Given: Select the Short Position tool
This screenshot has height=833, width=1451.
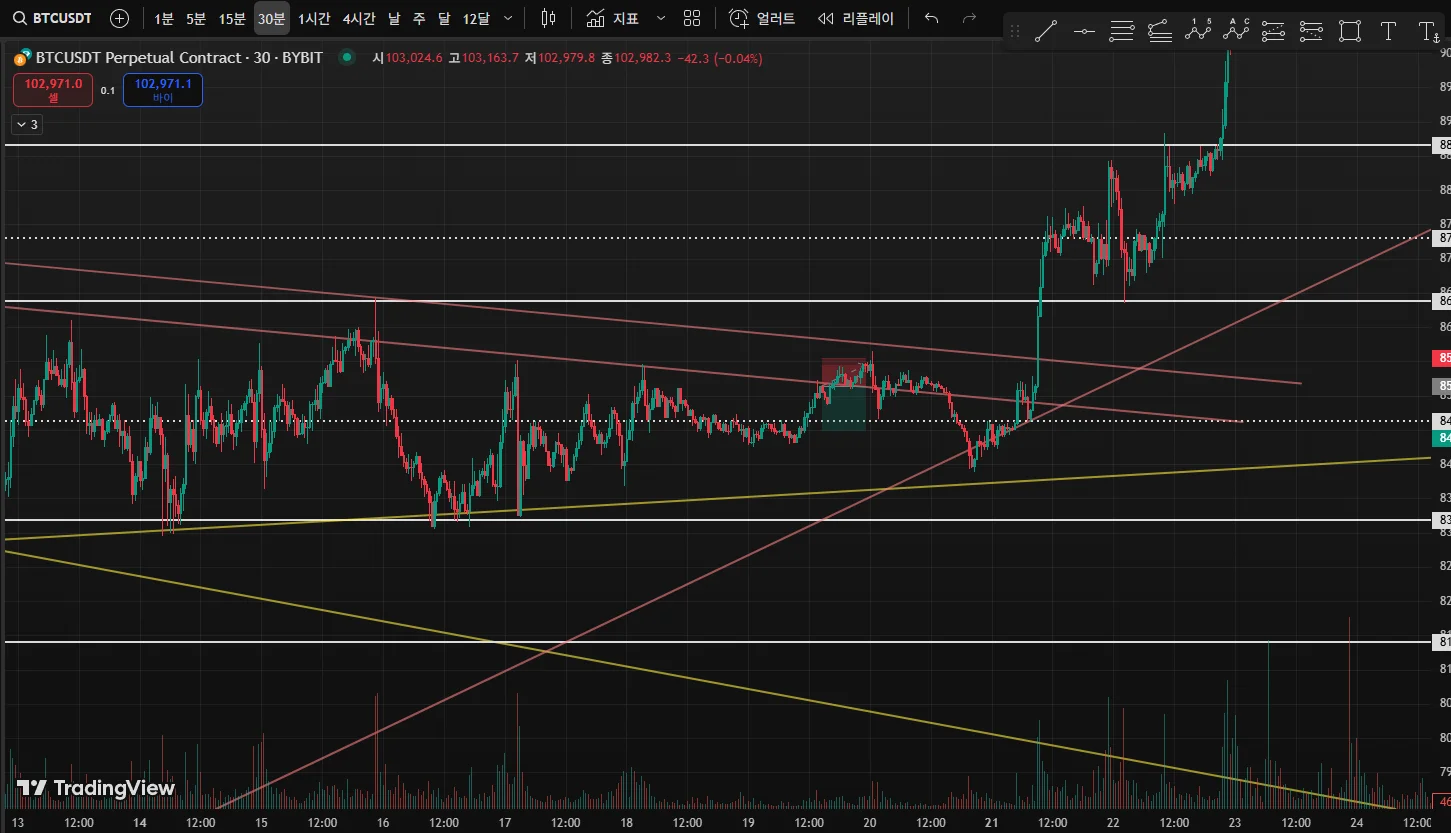Looking at the screenshot, I should (1312, 31).
